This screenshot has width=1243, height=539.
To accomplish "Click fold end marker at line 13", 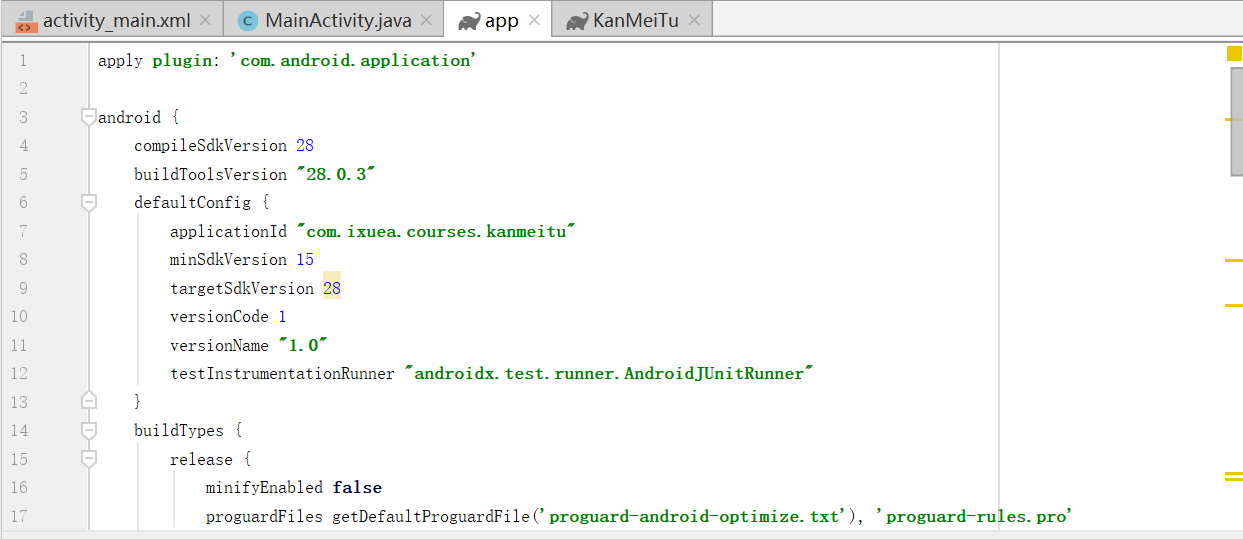I will 89,401.
